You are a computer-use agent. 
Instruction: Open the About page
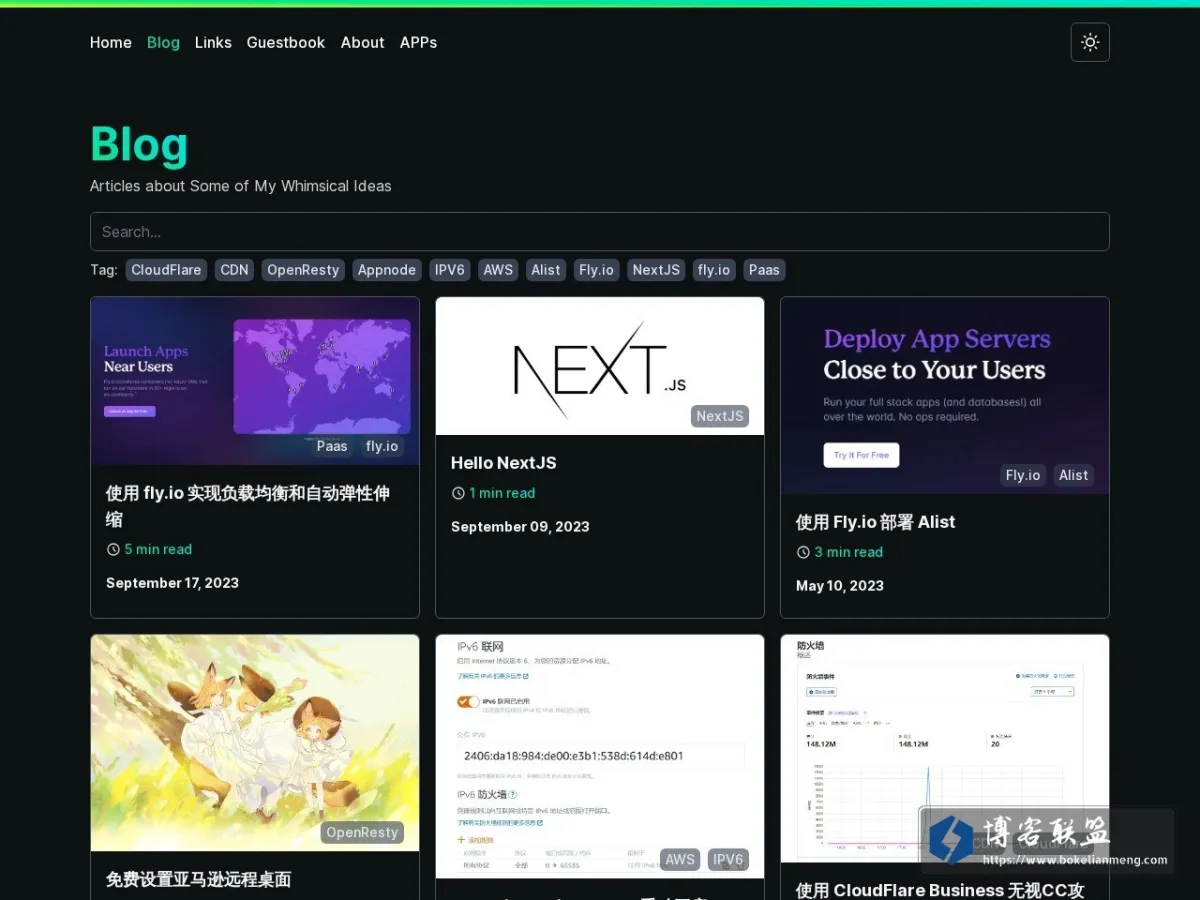click(362, 42)
